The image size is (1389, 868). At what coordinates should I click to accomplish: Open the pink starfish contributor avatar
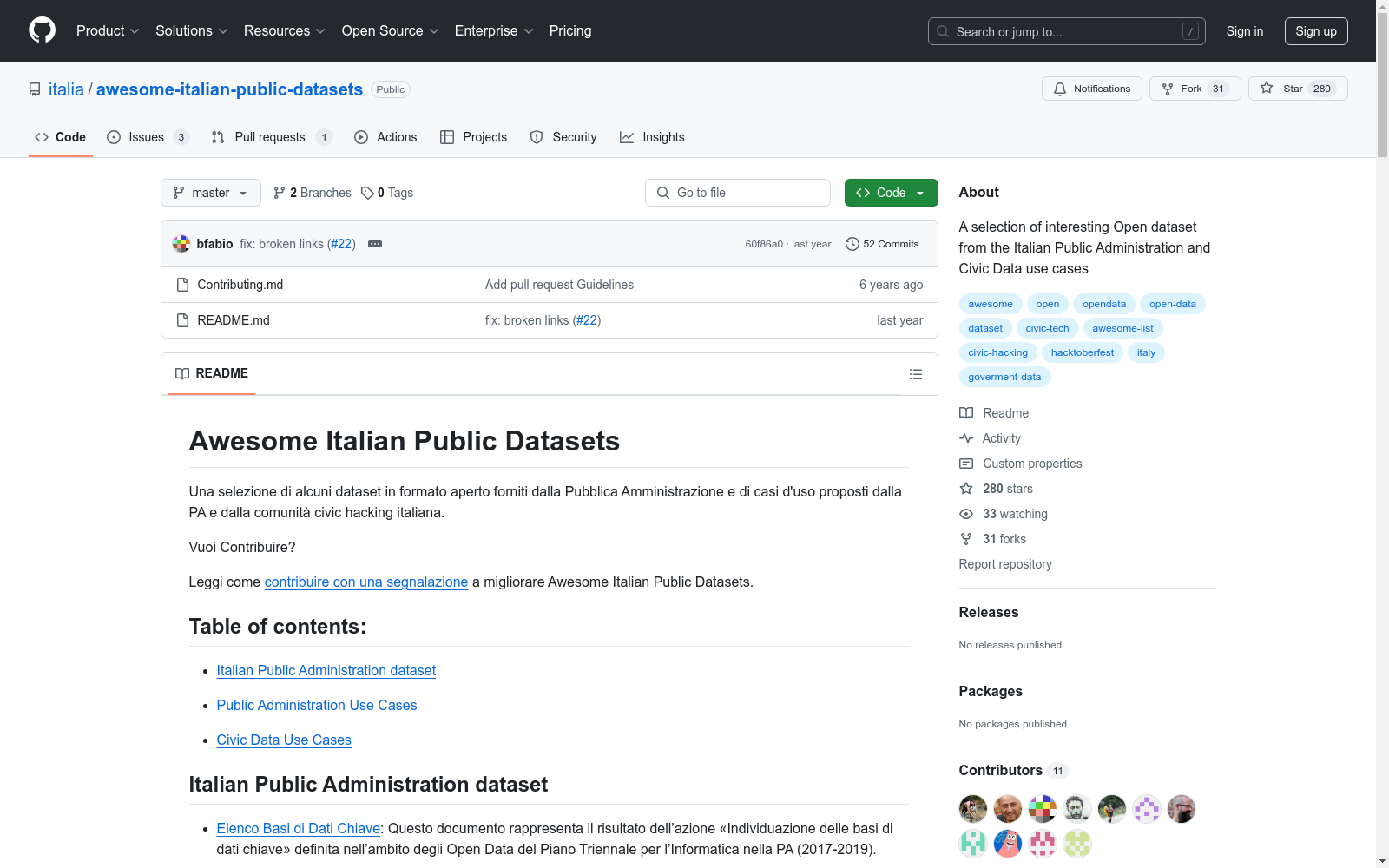coord(1008,844)
